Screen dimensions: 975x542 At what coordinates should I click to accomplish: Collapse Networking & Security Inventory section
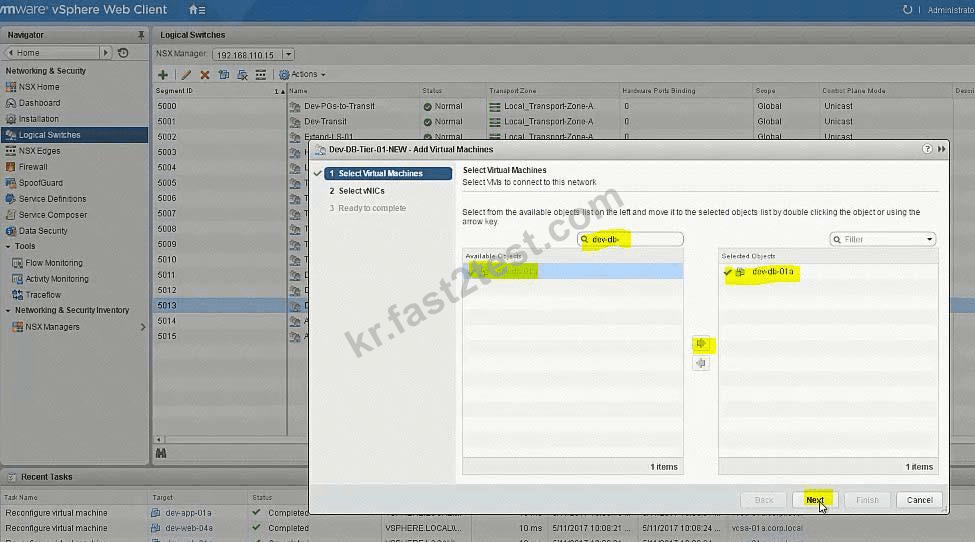click(8, 311)
